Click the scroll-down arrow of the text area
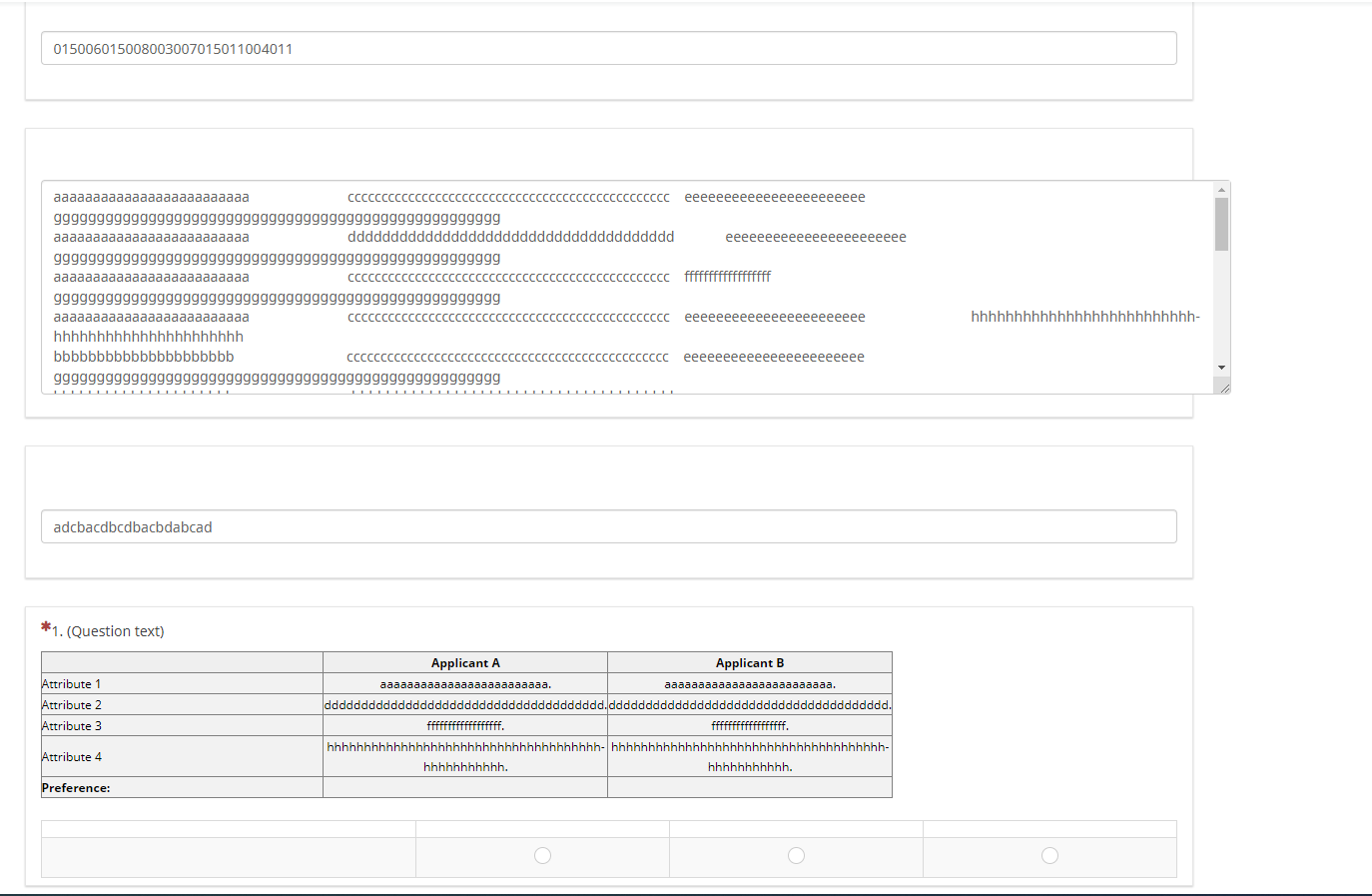The width and height of the screenshot is (1372, 896). (1221, 368)
